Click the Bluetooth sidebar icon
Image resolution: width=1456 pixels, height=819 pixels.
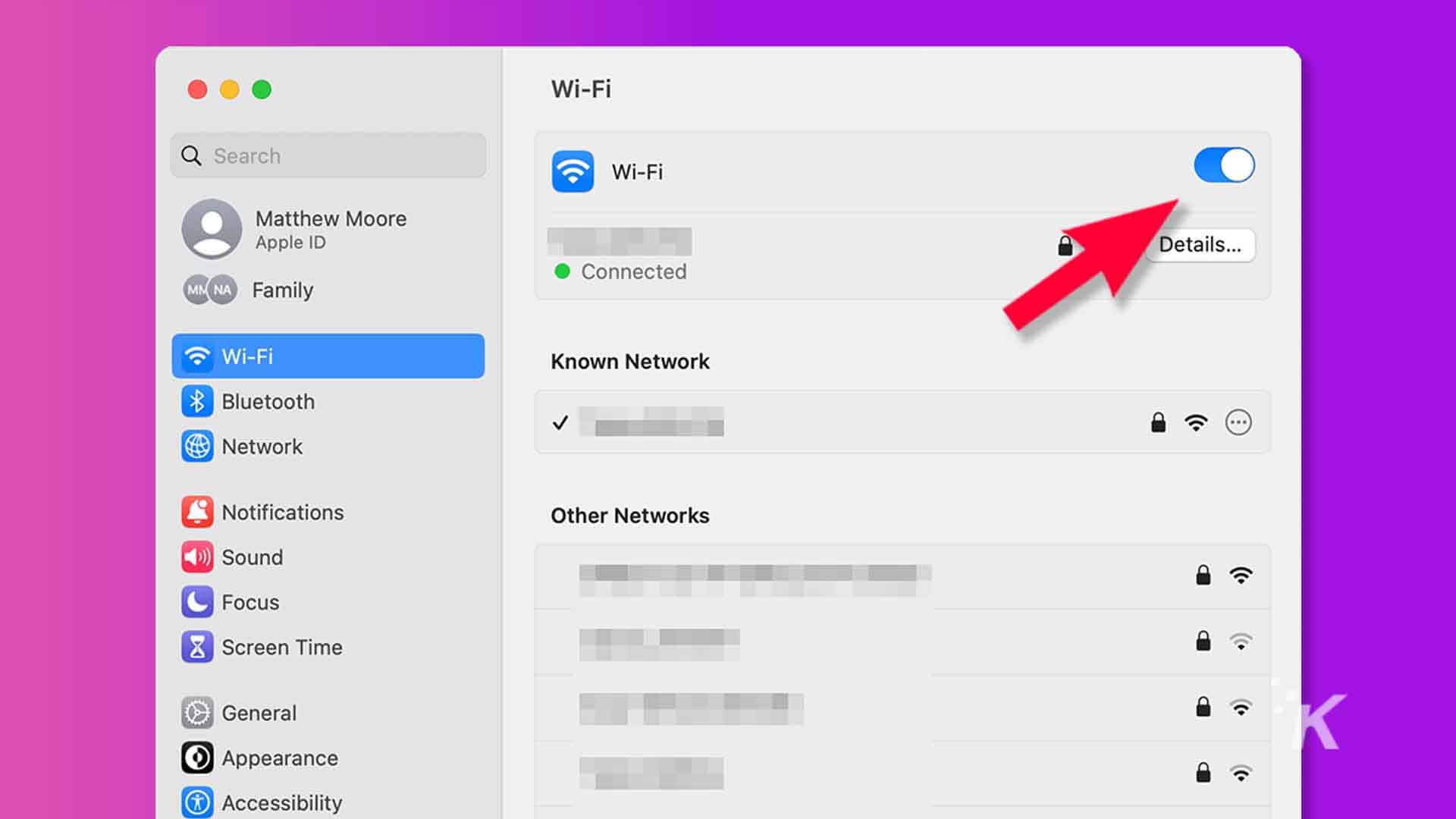tap(196, 400)
